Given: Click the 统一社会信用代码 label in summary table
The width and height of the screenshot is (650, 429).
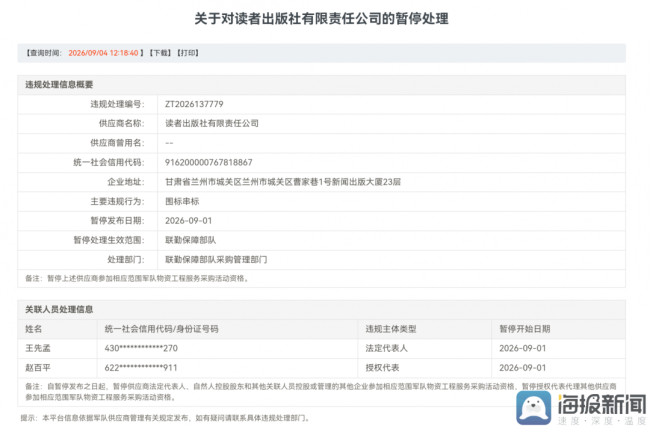Looking at the screenshot, I should click(x=109, y=162).
